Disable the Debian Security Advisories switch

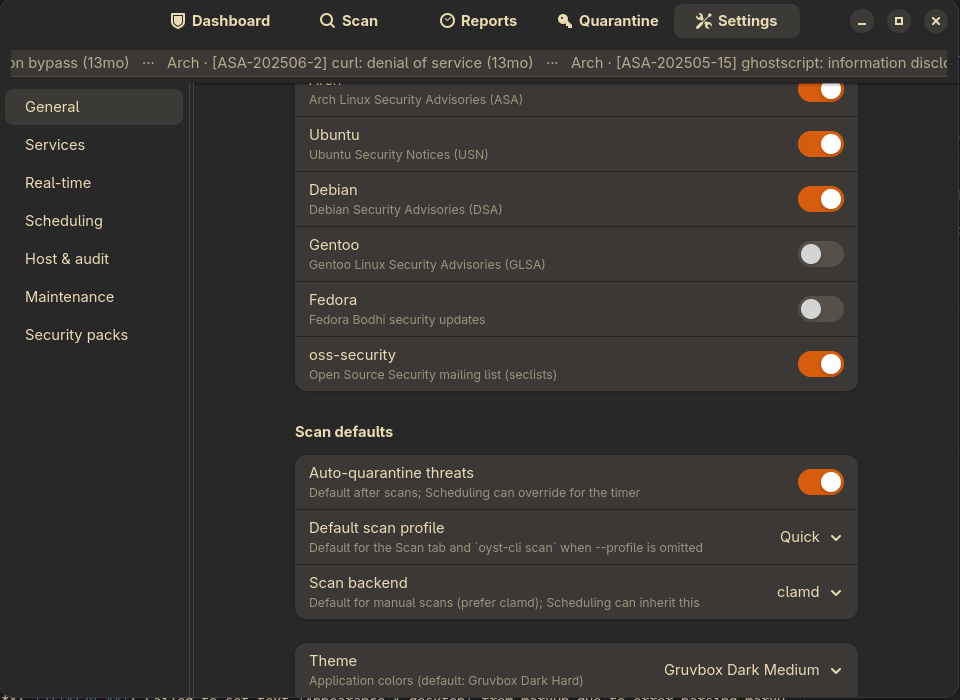pyautogui.click(x=820, y=199)
